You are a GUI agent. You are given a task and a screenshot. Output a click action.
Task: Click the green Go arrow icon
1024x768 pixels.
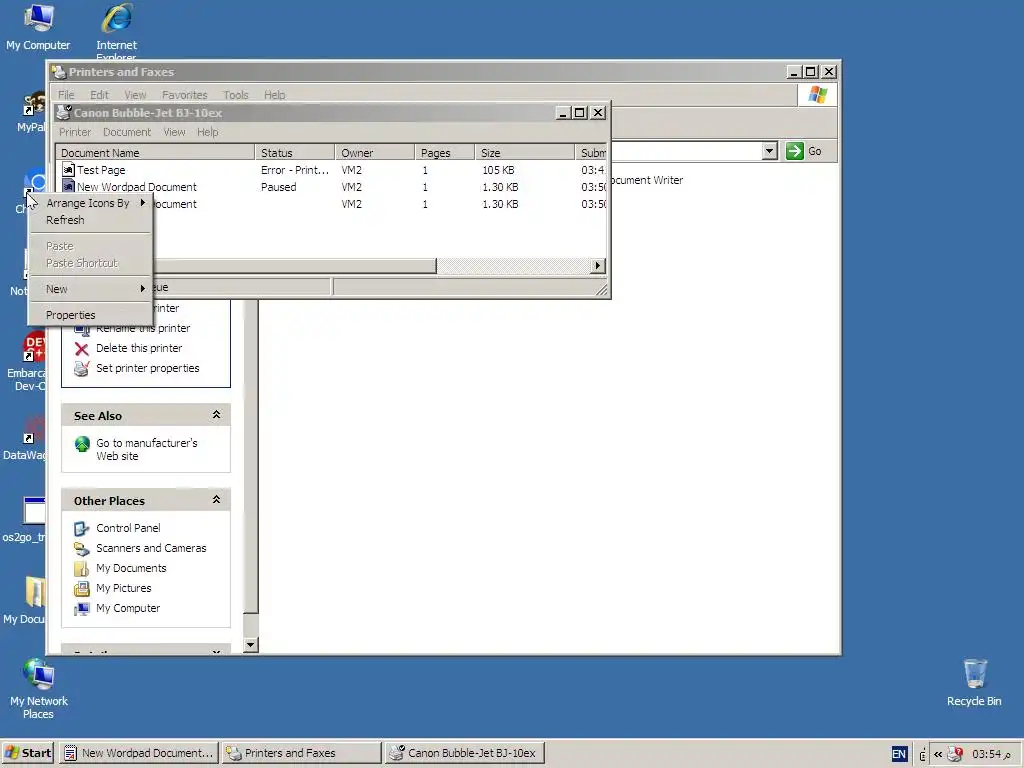tap(795, 152)
